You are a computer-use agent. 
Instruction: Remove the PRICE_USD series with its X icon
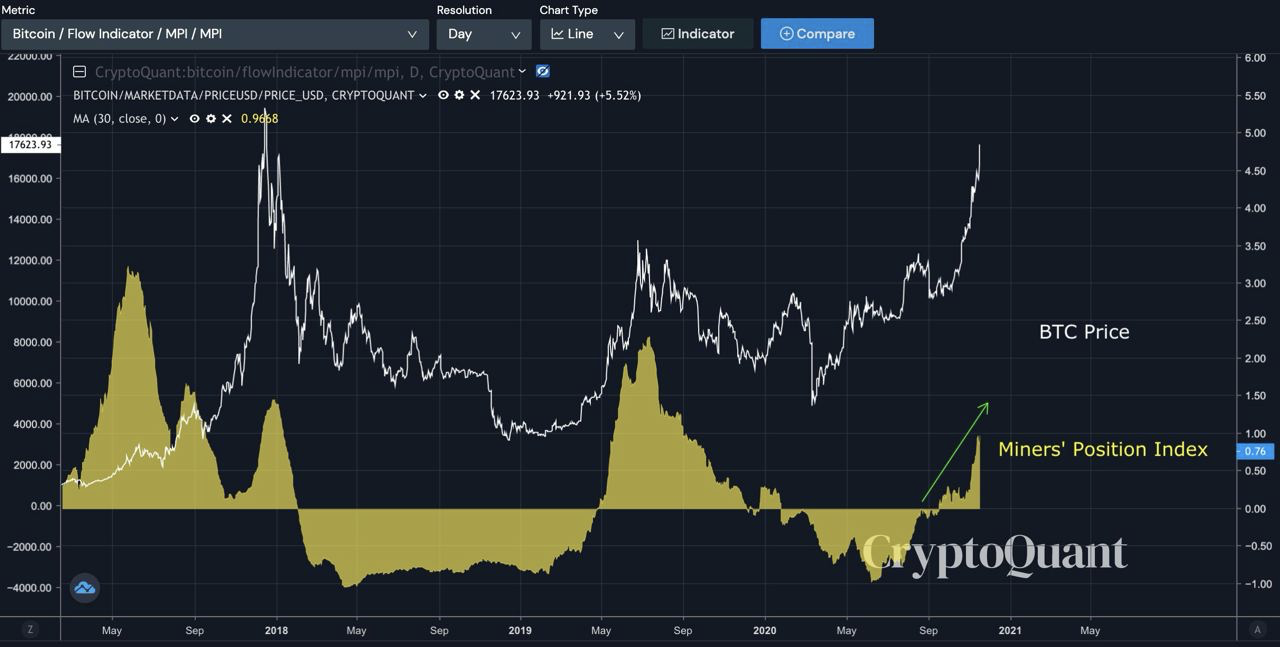click(x=474, y=95)
